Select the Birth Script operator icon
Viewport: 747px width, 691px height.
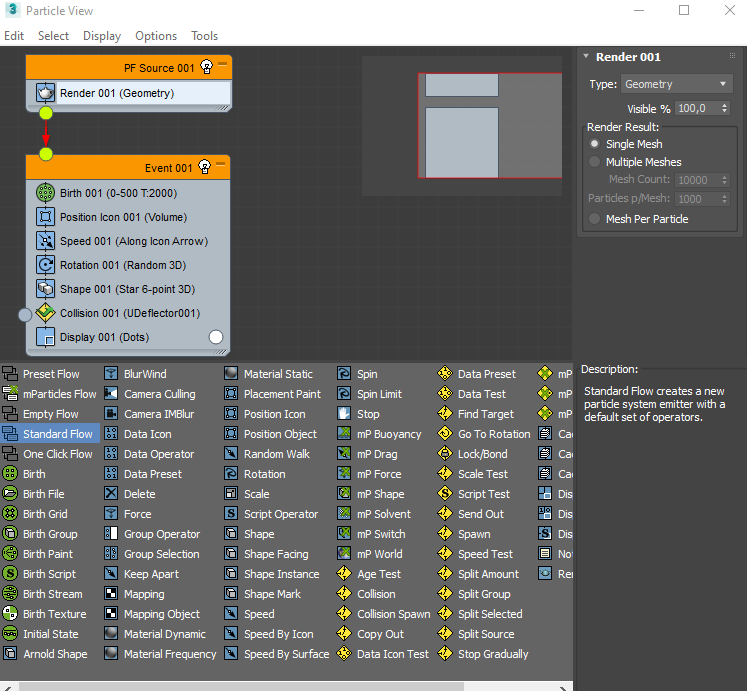(x=10, y=574)
